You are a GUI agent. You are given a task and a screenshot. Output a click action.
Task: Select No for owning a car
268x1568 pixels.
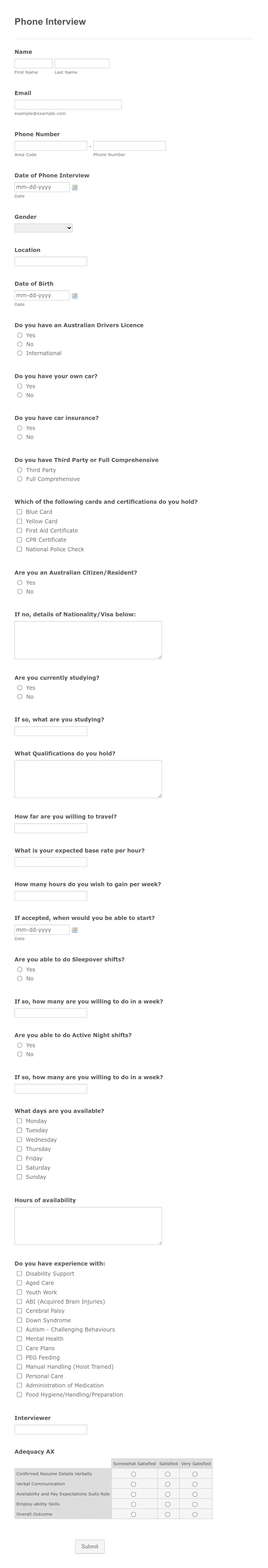(20, 395)
